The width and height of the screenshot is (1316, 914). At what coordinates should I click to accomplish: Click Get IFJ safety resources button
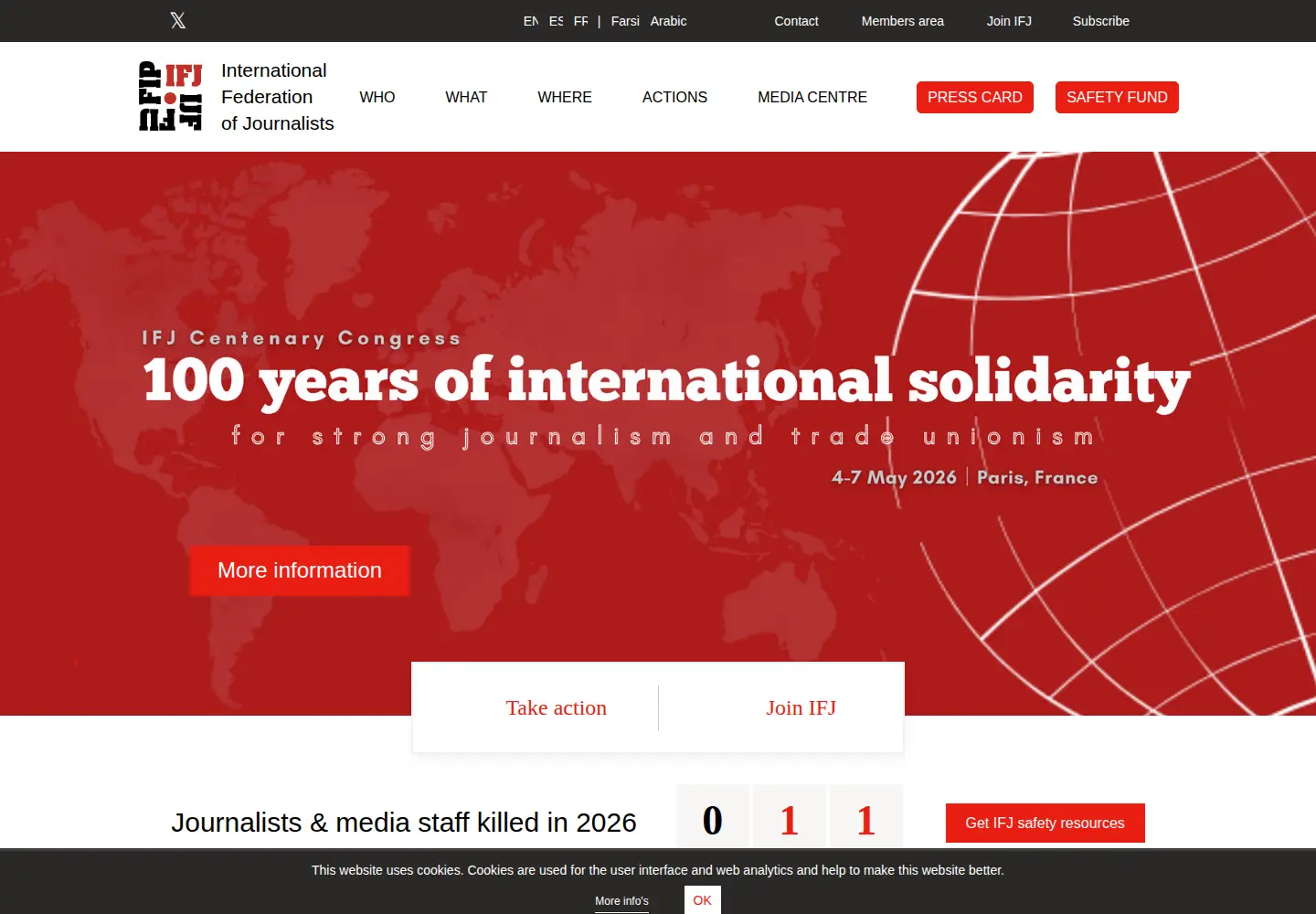click(1045, 823)
